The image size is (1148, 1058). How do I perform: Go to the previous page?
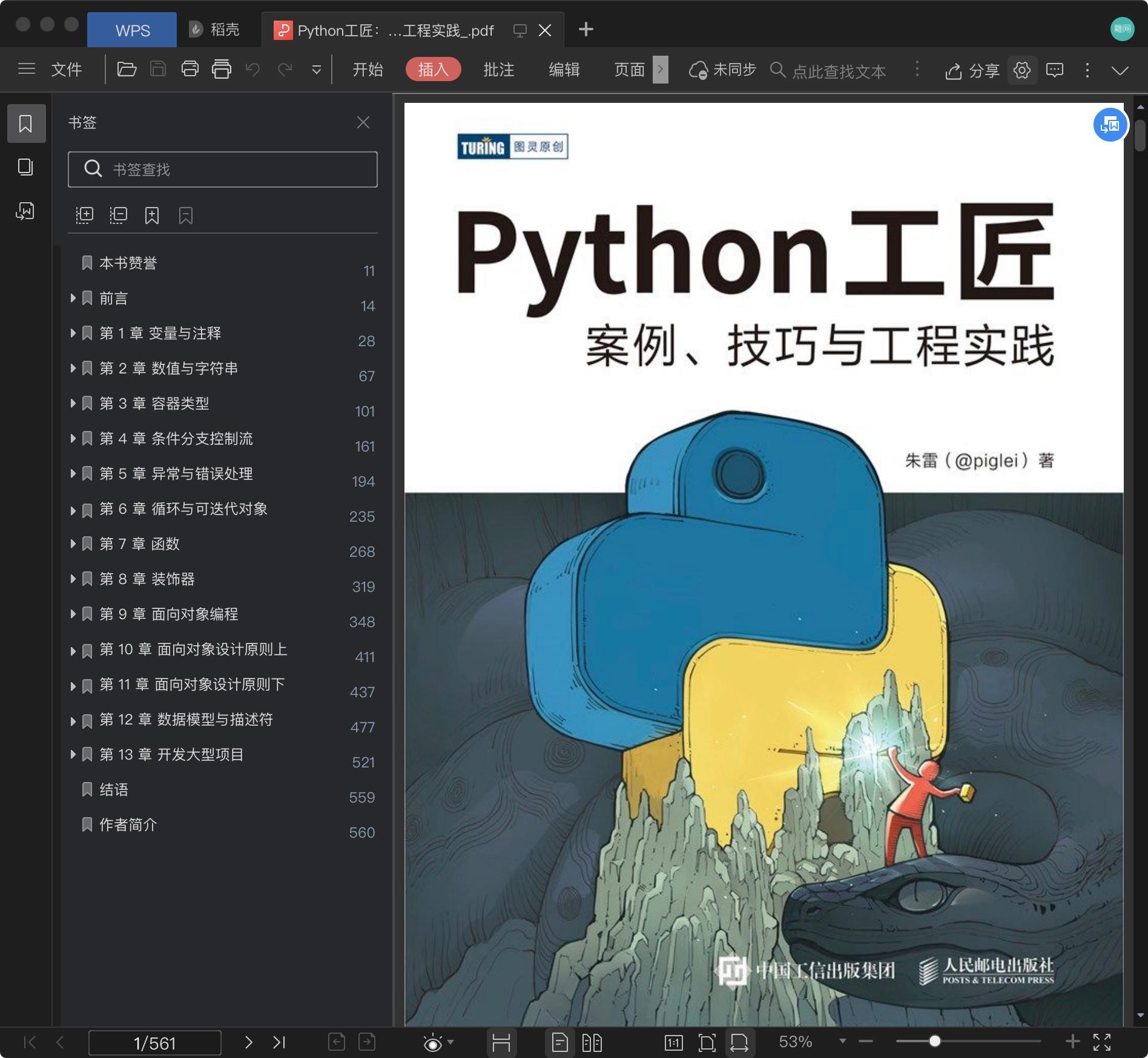click(59, 1042)
